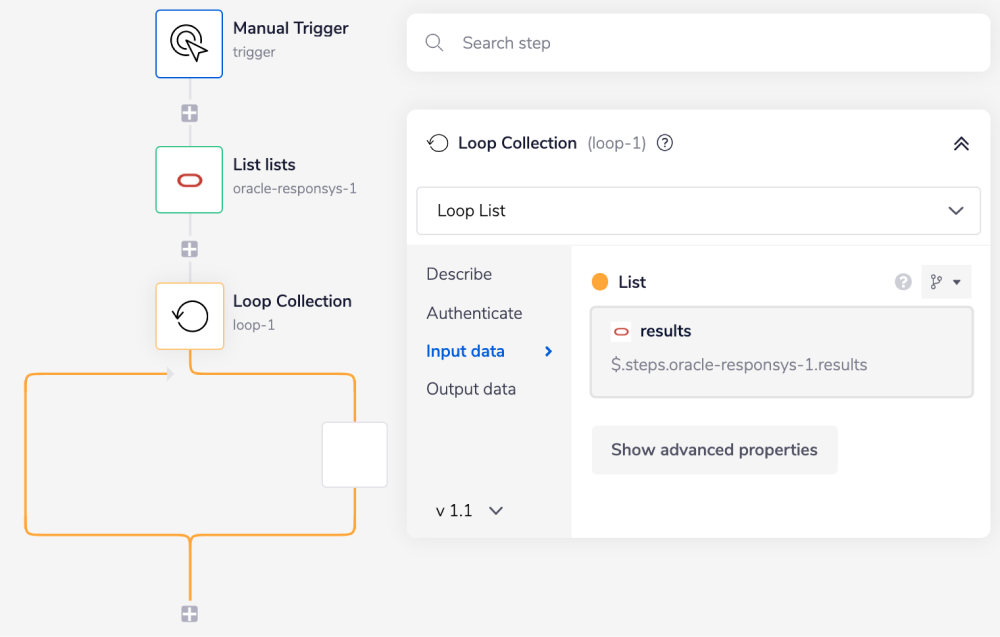
Task: Switch to the Describe tab
Action: [459, 274]
